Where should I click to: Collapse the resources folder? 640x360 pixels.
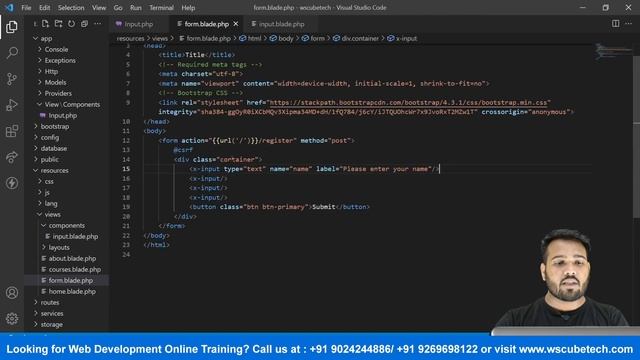point(54,171)
